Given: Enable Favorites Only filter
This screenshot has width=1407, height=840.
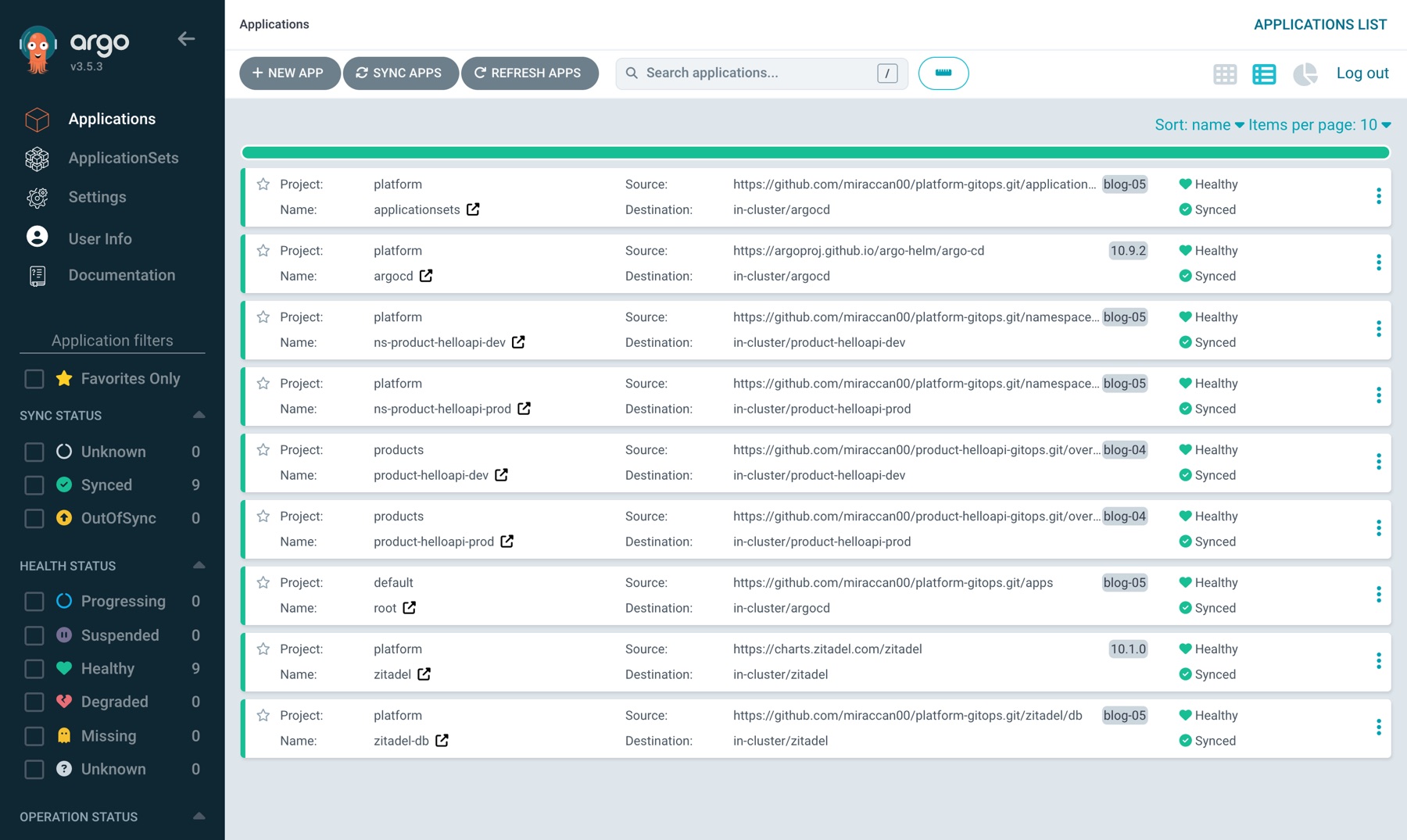Looking at the screenshot, I should (34, 379).
